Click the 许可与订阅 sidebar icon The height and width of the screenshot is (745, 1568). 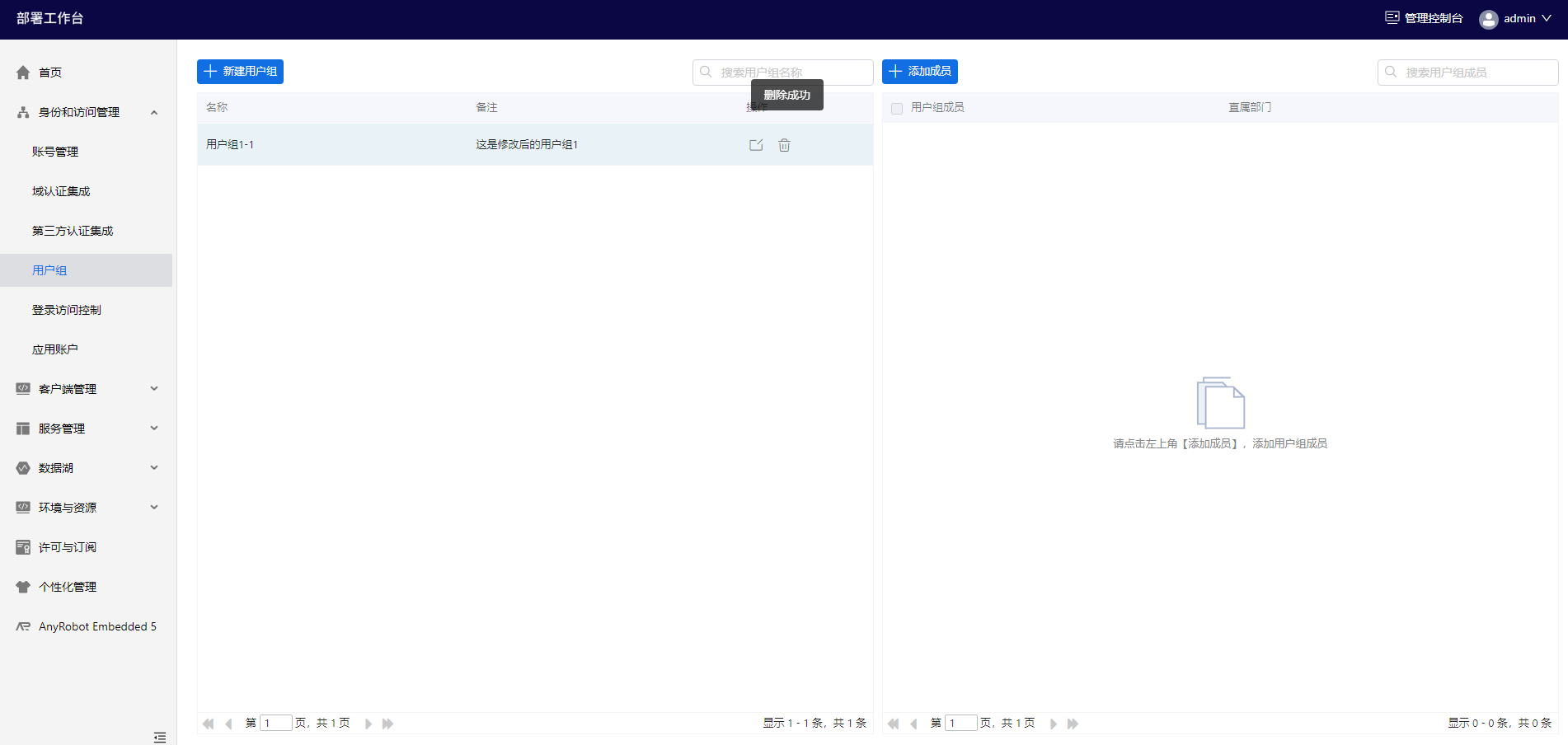(x=23, y=547)
